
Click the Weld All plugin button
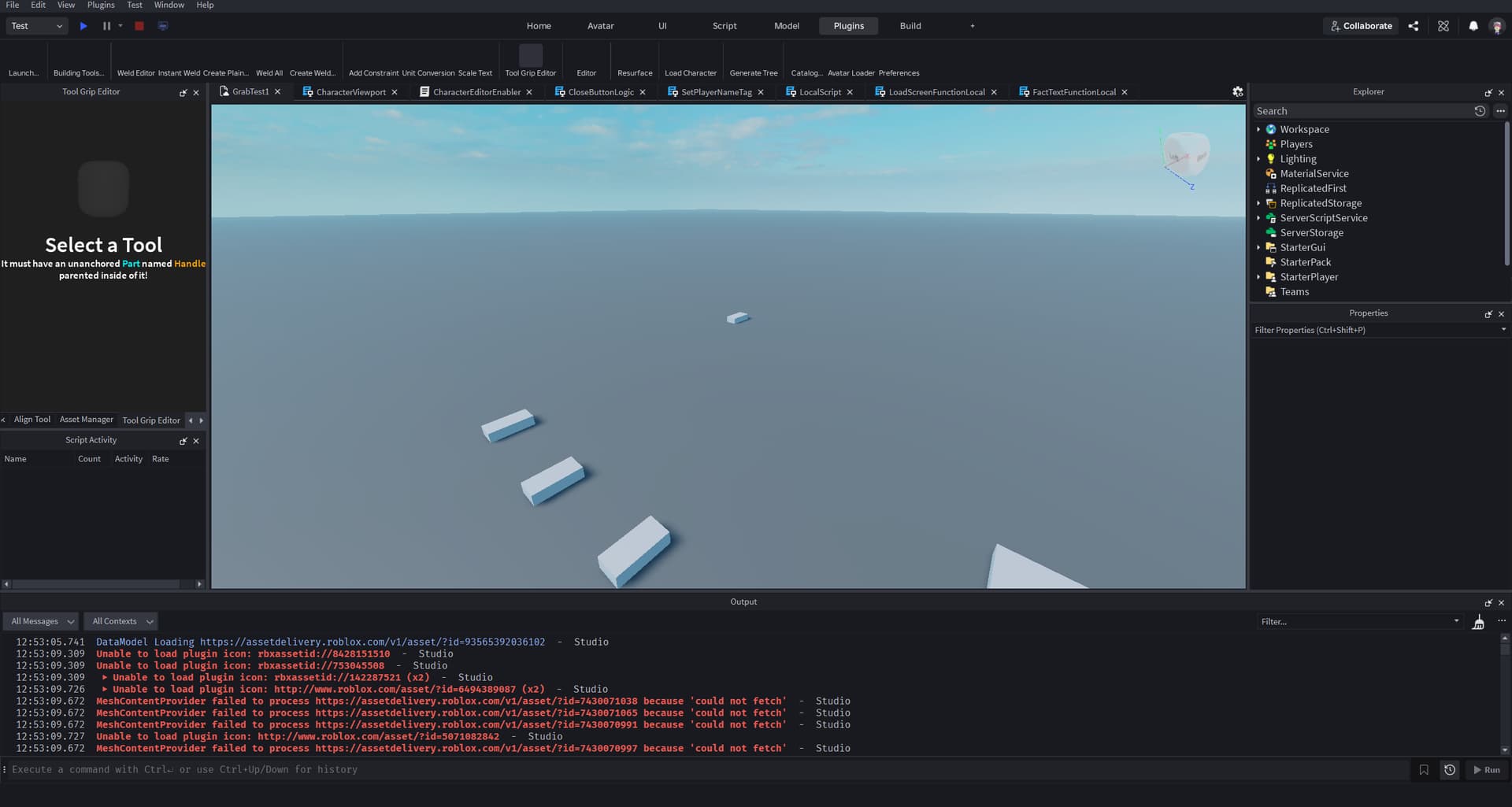coord(269,61)
